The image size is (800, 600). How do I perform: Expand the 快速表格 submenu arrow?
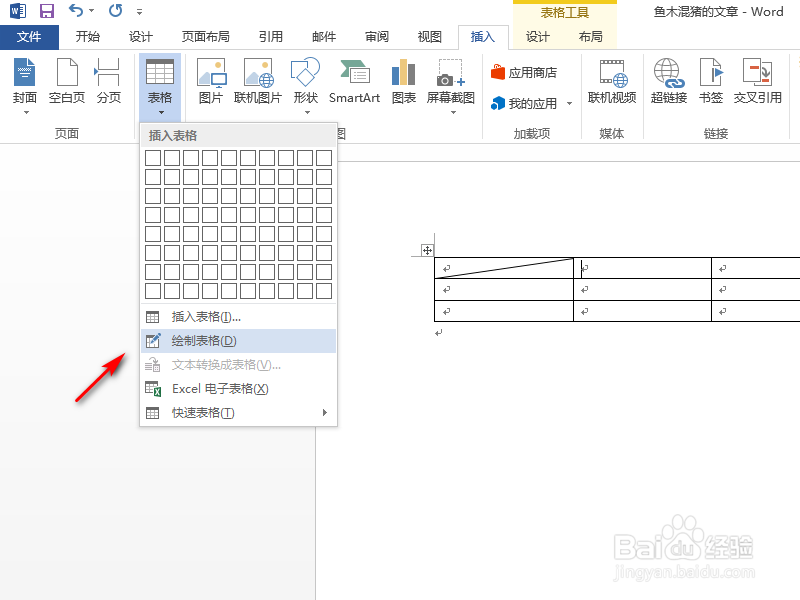pyautogui.click(x=324, y=412)
